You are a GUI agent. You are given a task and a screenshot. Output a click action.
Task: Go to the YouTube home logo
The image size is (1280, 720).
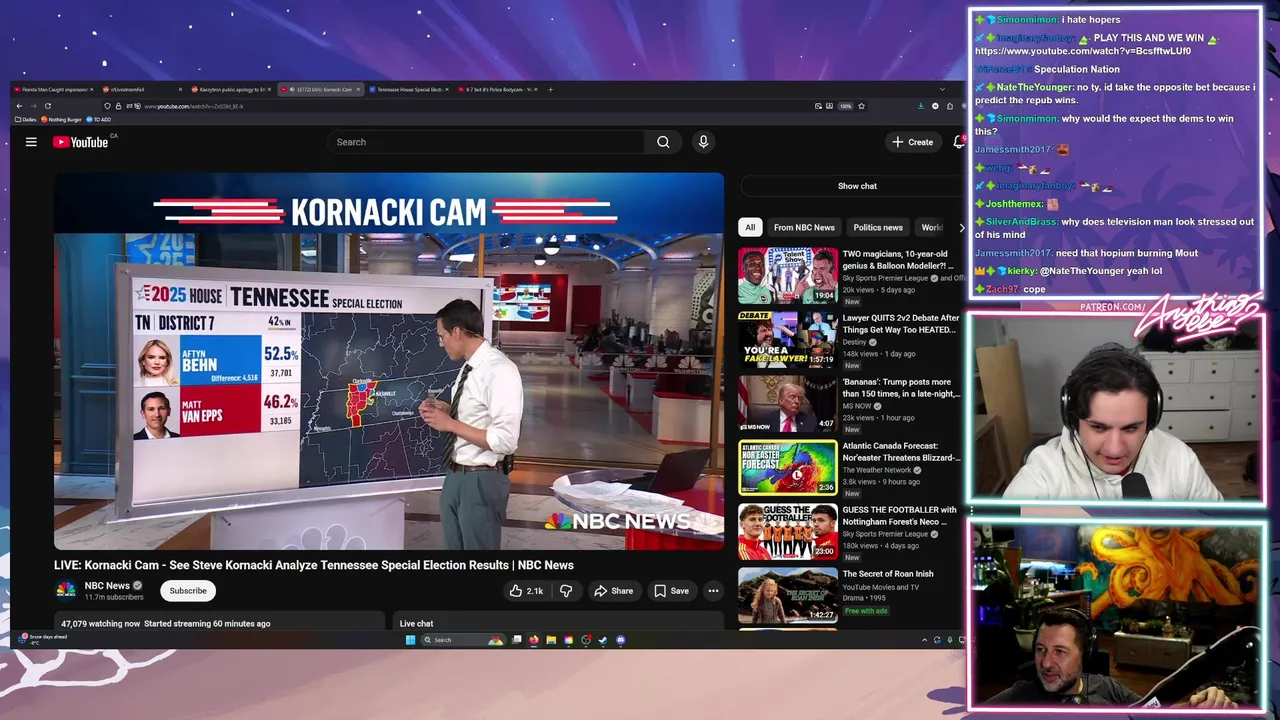pyautogui.click(x=81, y=142)
